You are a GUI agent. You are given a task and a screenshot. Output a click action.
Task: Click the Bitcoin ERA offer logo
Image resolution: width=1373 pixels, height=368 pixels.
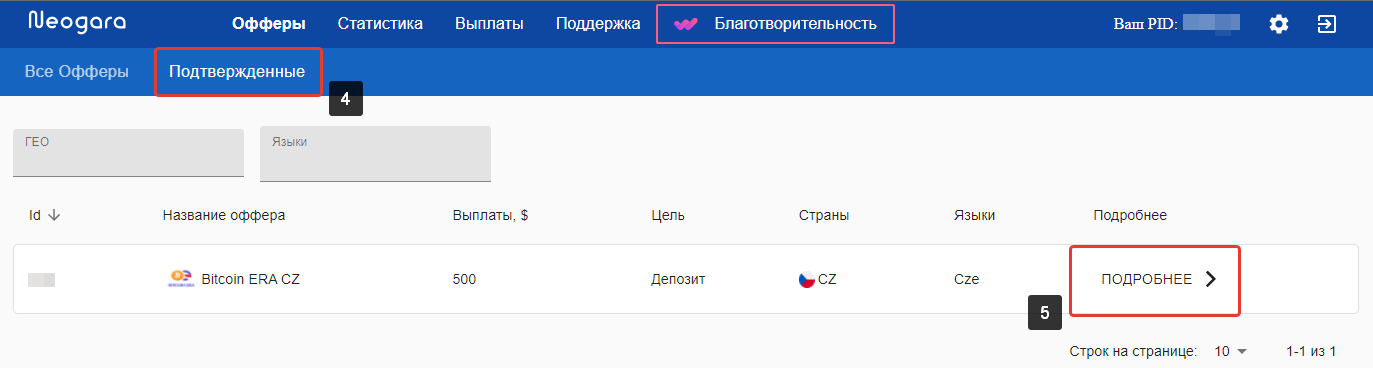pyautogui.click(x=180, y=279)
